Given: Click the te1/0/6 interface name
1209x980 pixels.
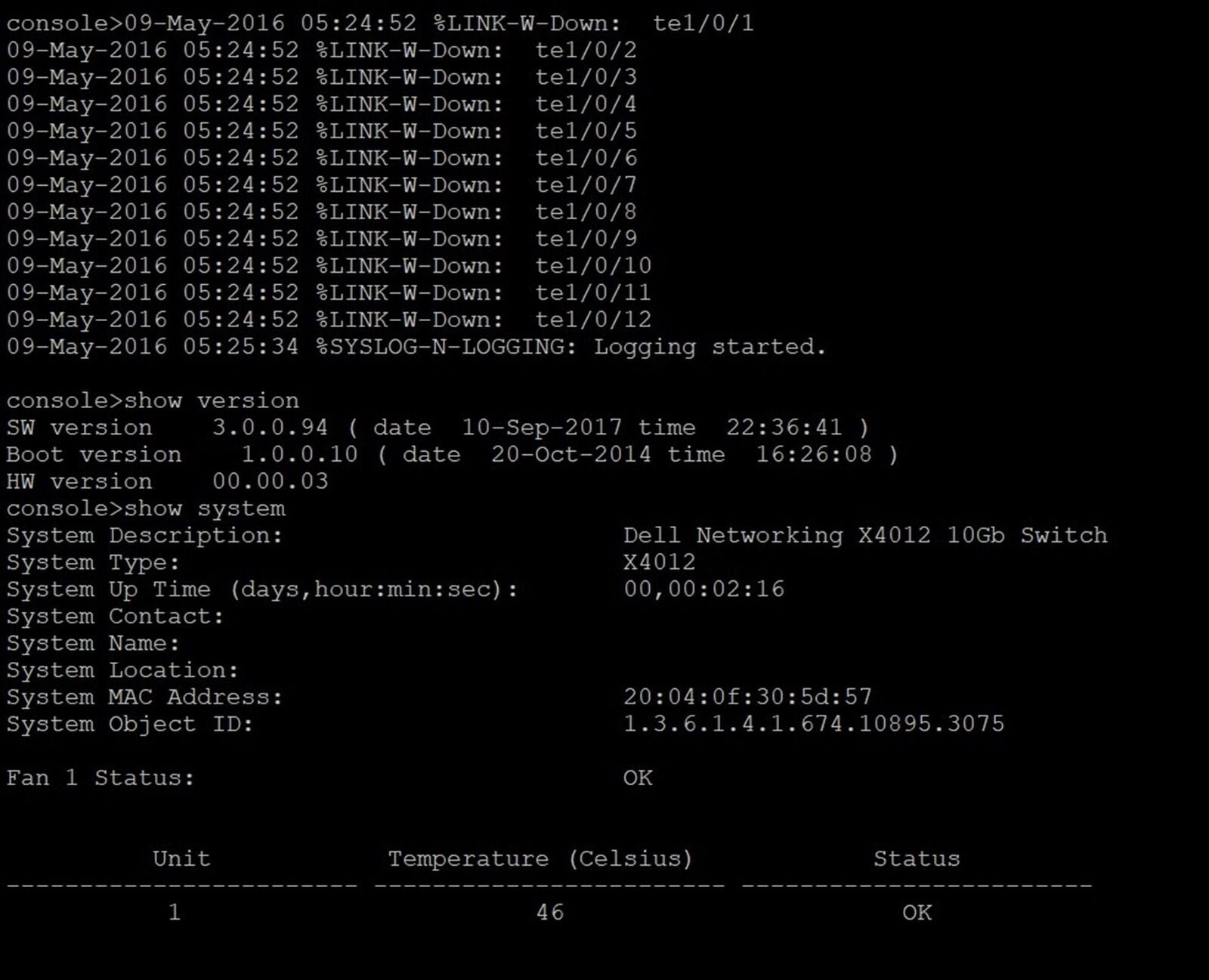Looking at the screenshot, I should [586, 158].
